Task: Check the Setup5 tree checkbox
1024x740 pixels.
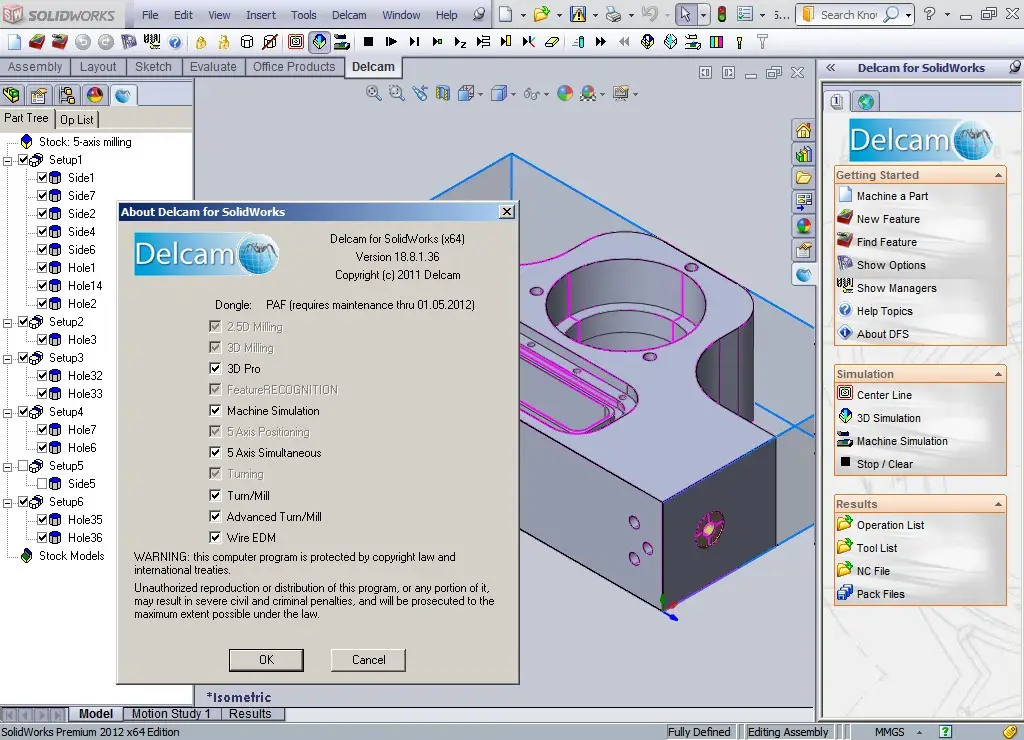Action: (x=24, y=466)
